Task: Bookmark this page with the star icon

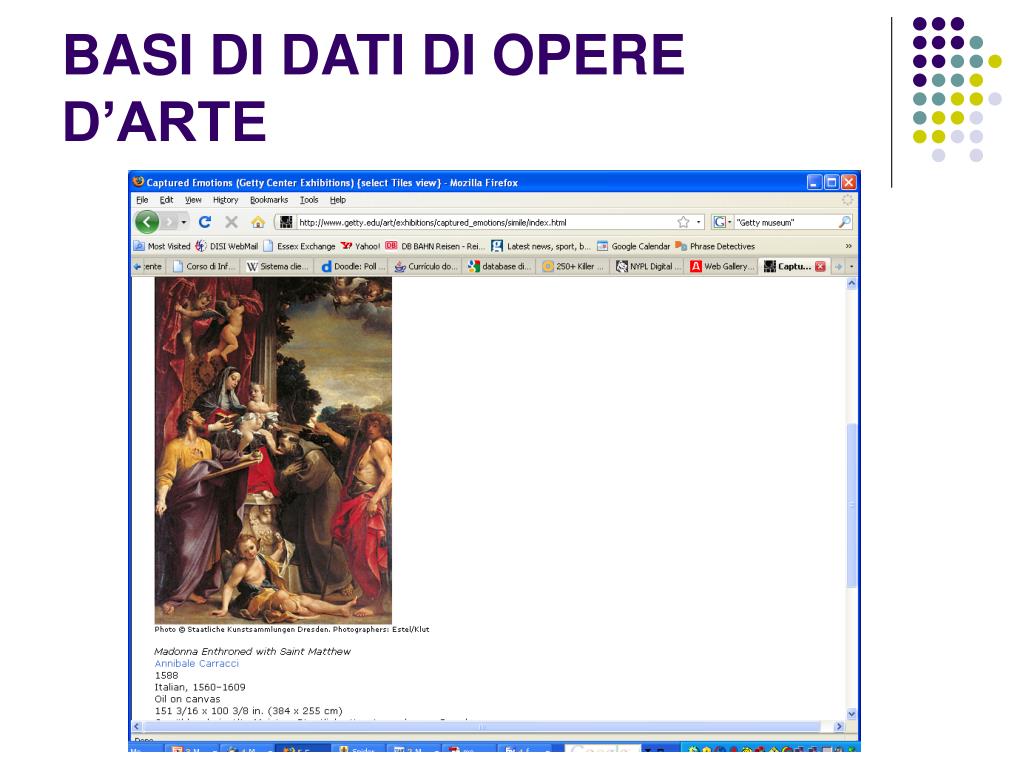Action: click(683, 222)
